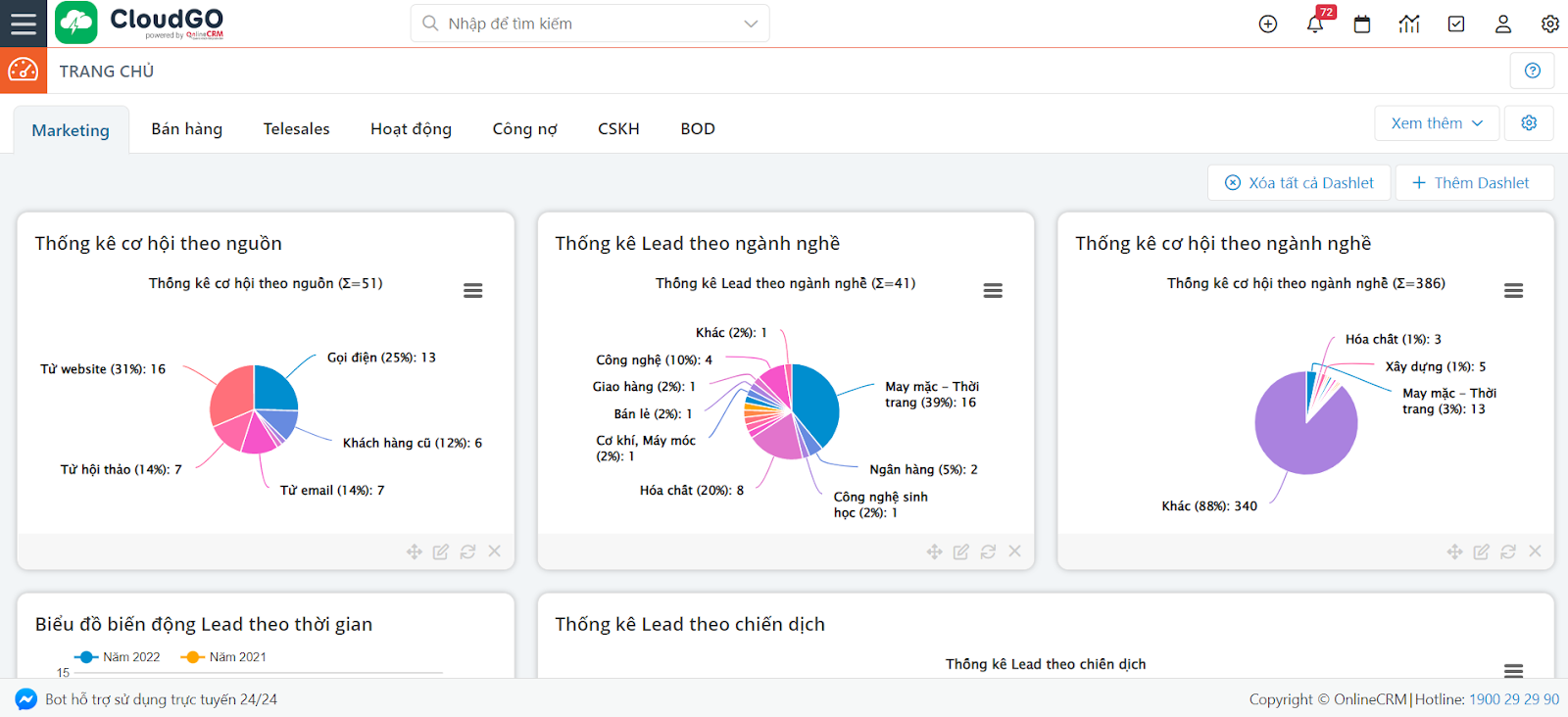This screenshot has height=717, width=1568.
Task: Switch to the Telesales tab
Action: 296,129
